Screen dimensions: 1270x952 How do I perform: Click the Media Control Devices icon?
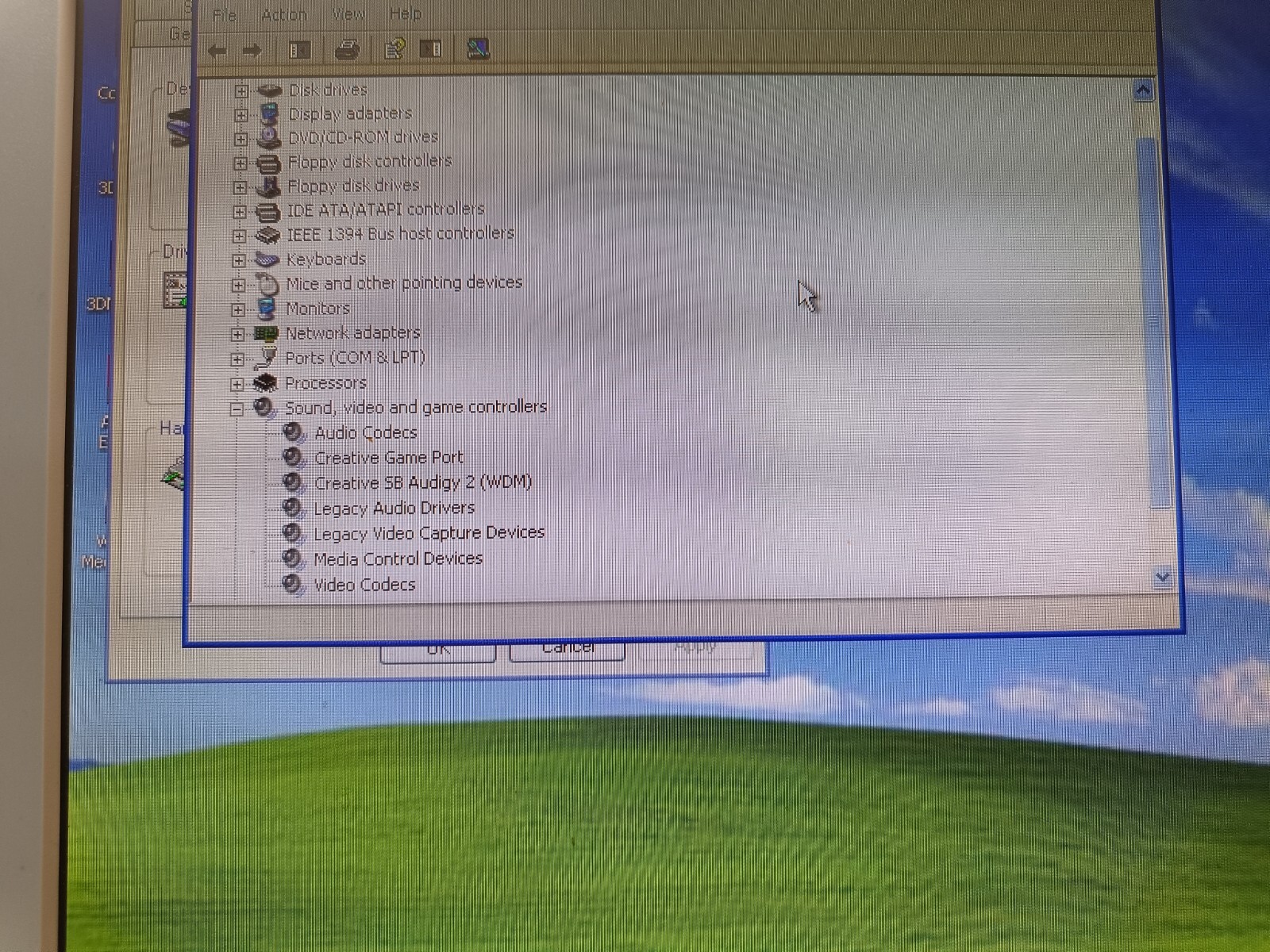[x=293, y=559]
